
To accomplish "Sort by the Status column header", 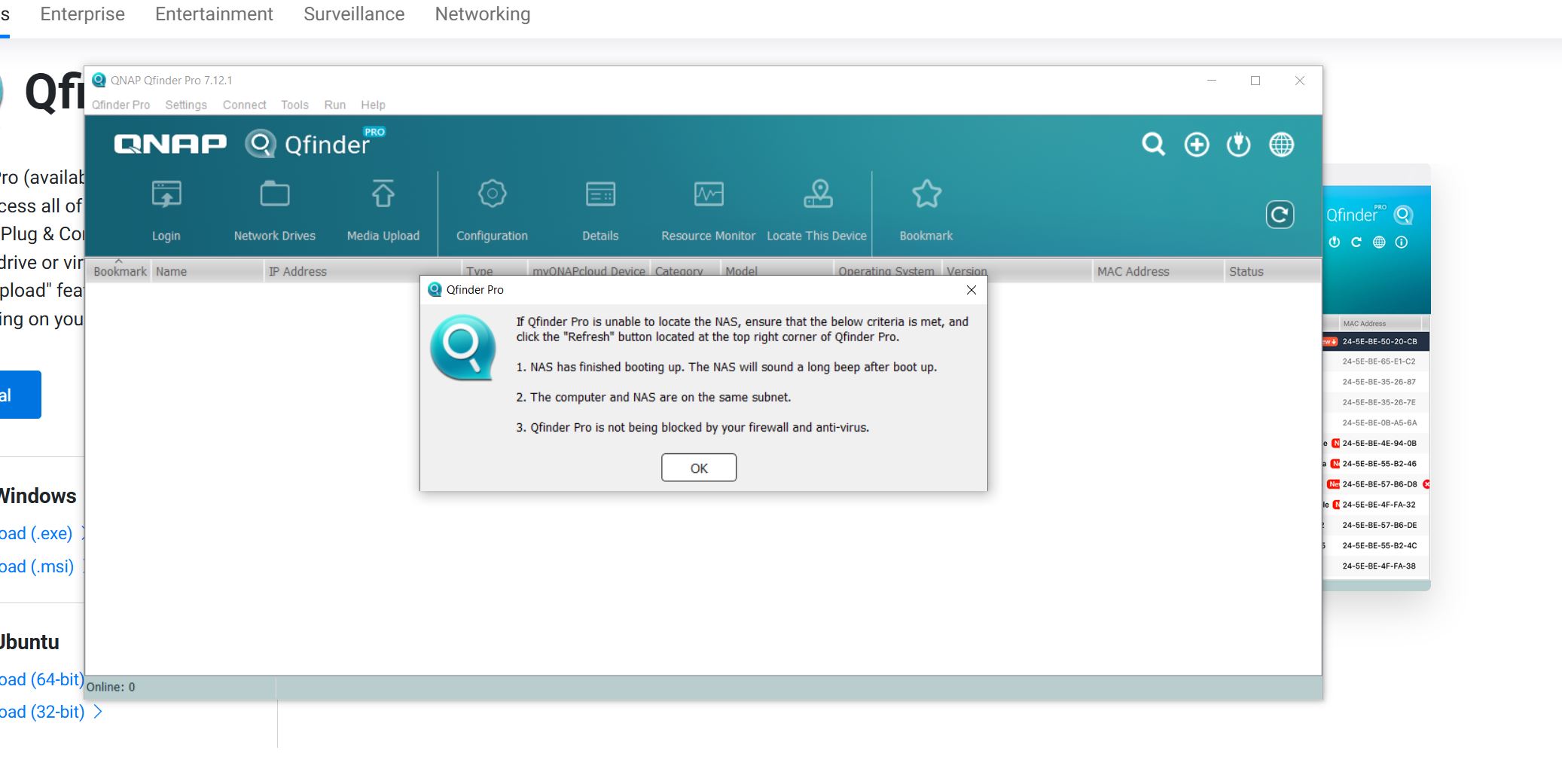I will pyautogui.click(x=1272, y=271).
